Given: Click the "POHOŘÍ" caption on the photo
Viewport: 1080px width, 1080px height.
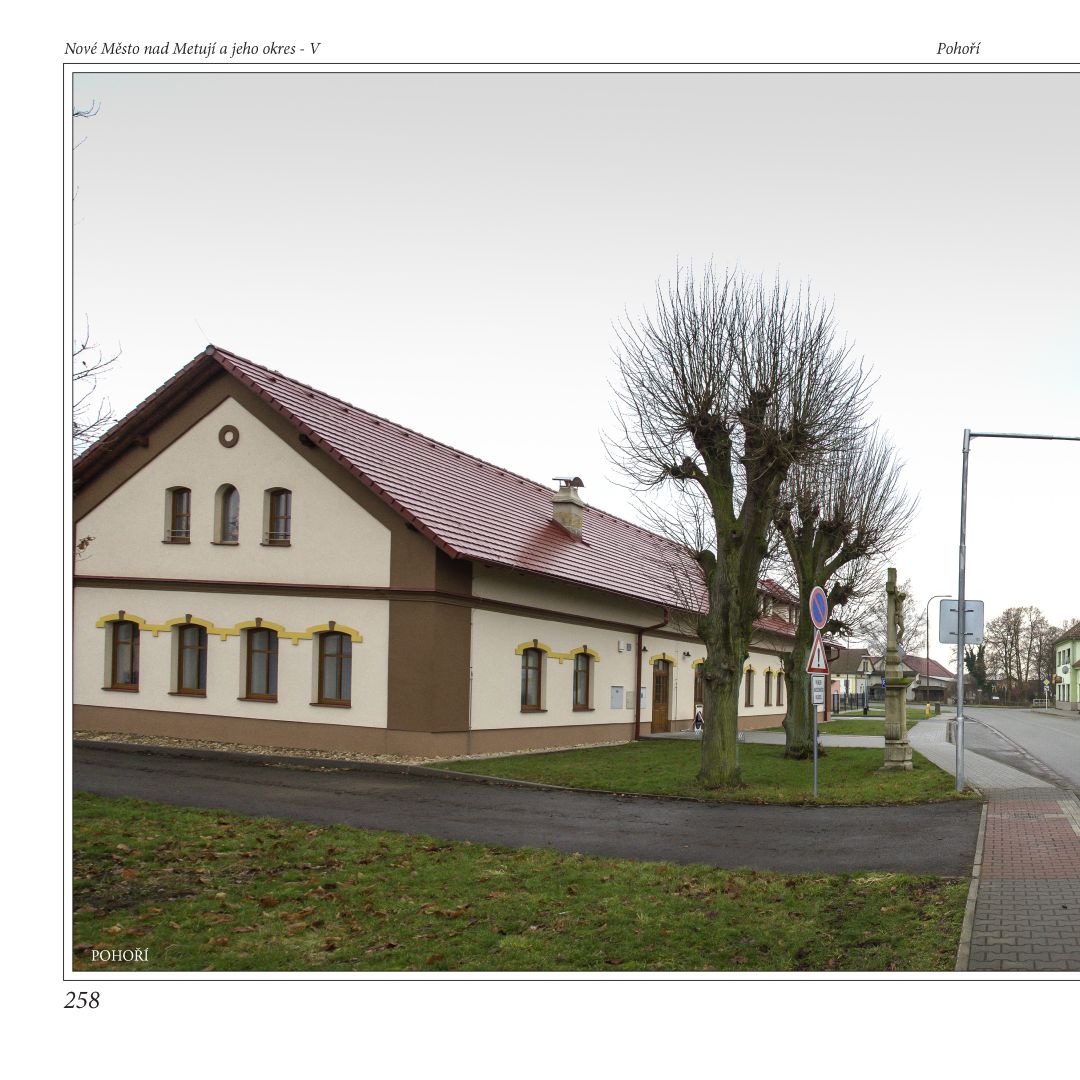Looking at the screenshot, I should tap(120, 955).
